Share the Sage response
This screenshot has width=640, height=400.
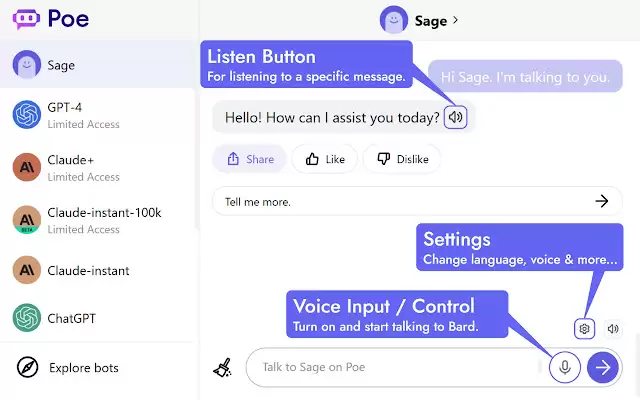click(x=249, y=159)
